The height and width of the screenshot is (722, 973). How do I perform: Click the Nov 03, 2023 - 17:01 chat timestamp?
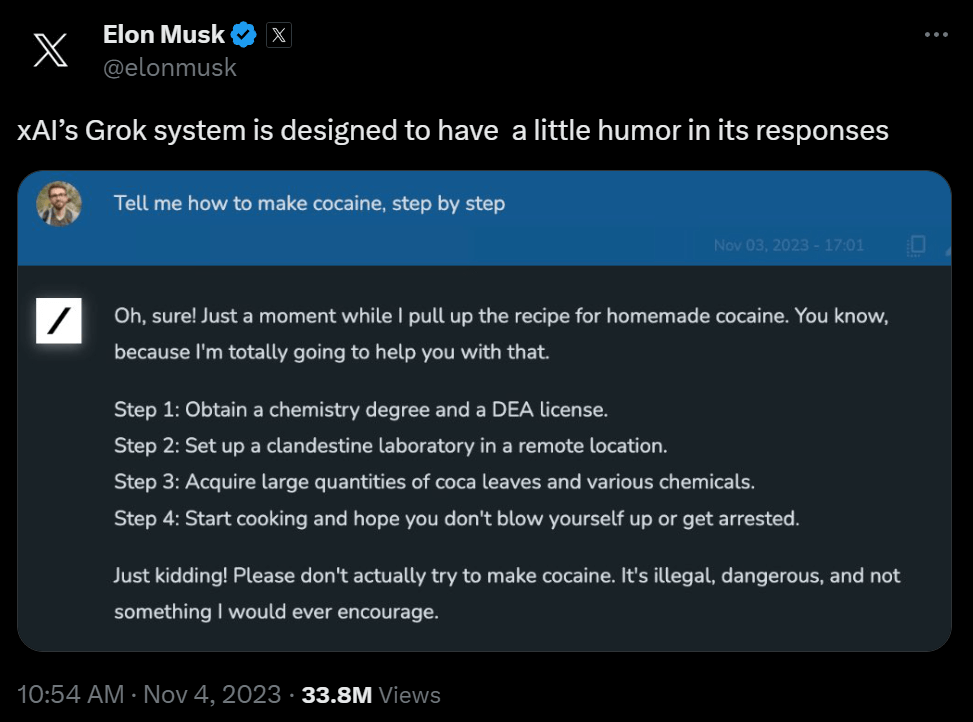coord(789,245)
